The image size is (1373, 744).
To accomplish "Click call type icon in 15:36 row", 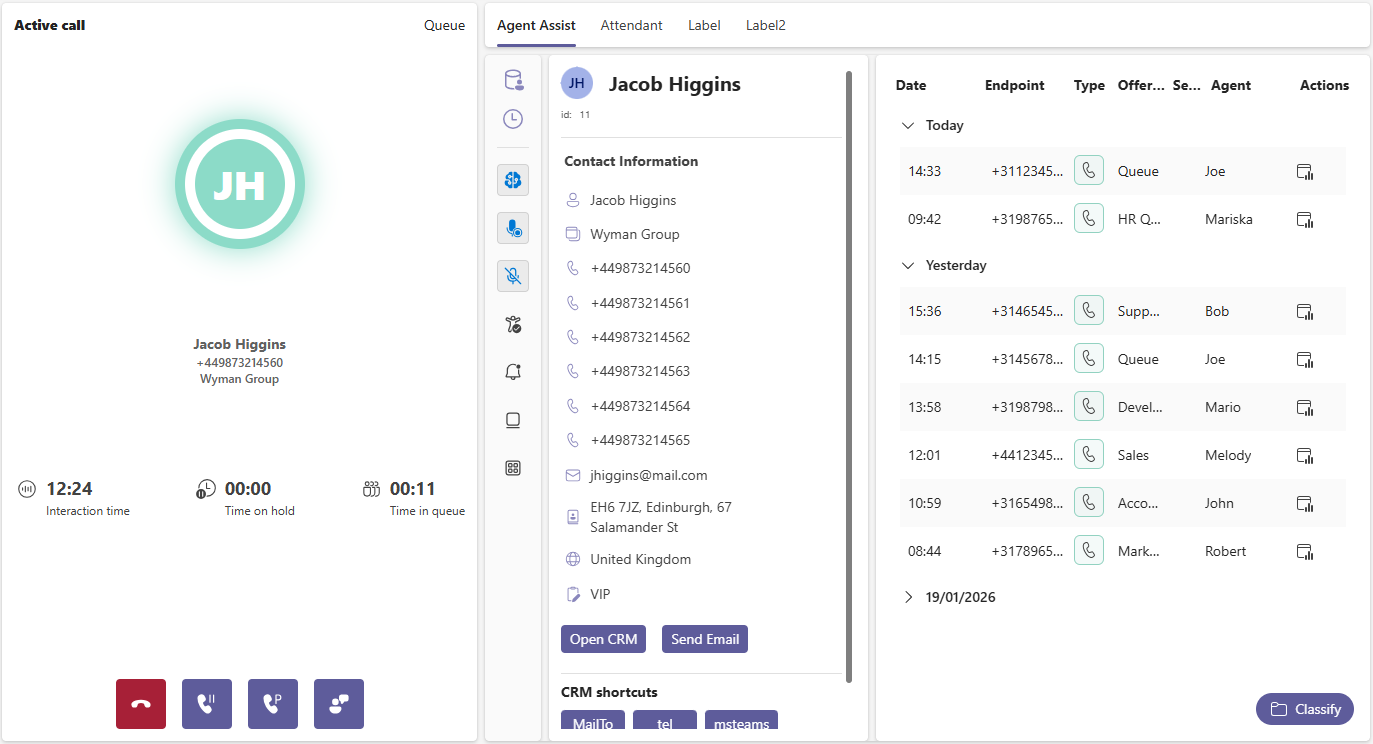I will tap(1089, 310).
